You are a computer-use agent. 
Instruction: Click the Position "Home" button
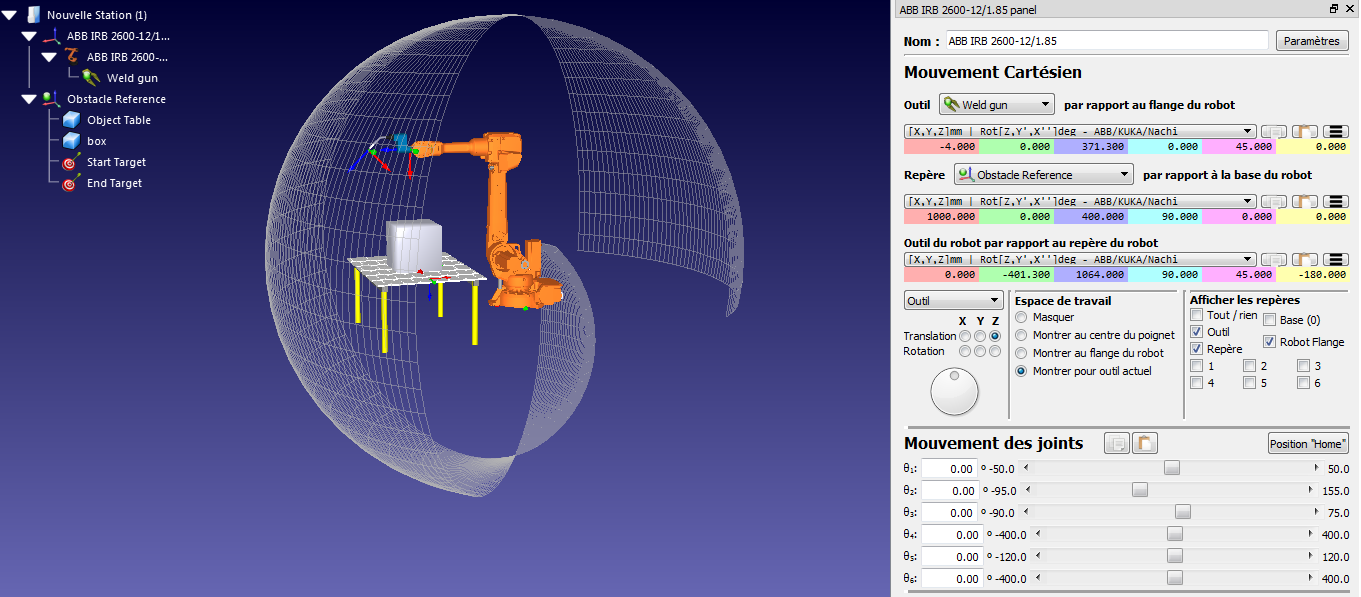[1308, 444]
